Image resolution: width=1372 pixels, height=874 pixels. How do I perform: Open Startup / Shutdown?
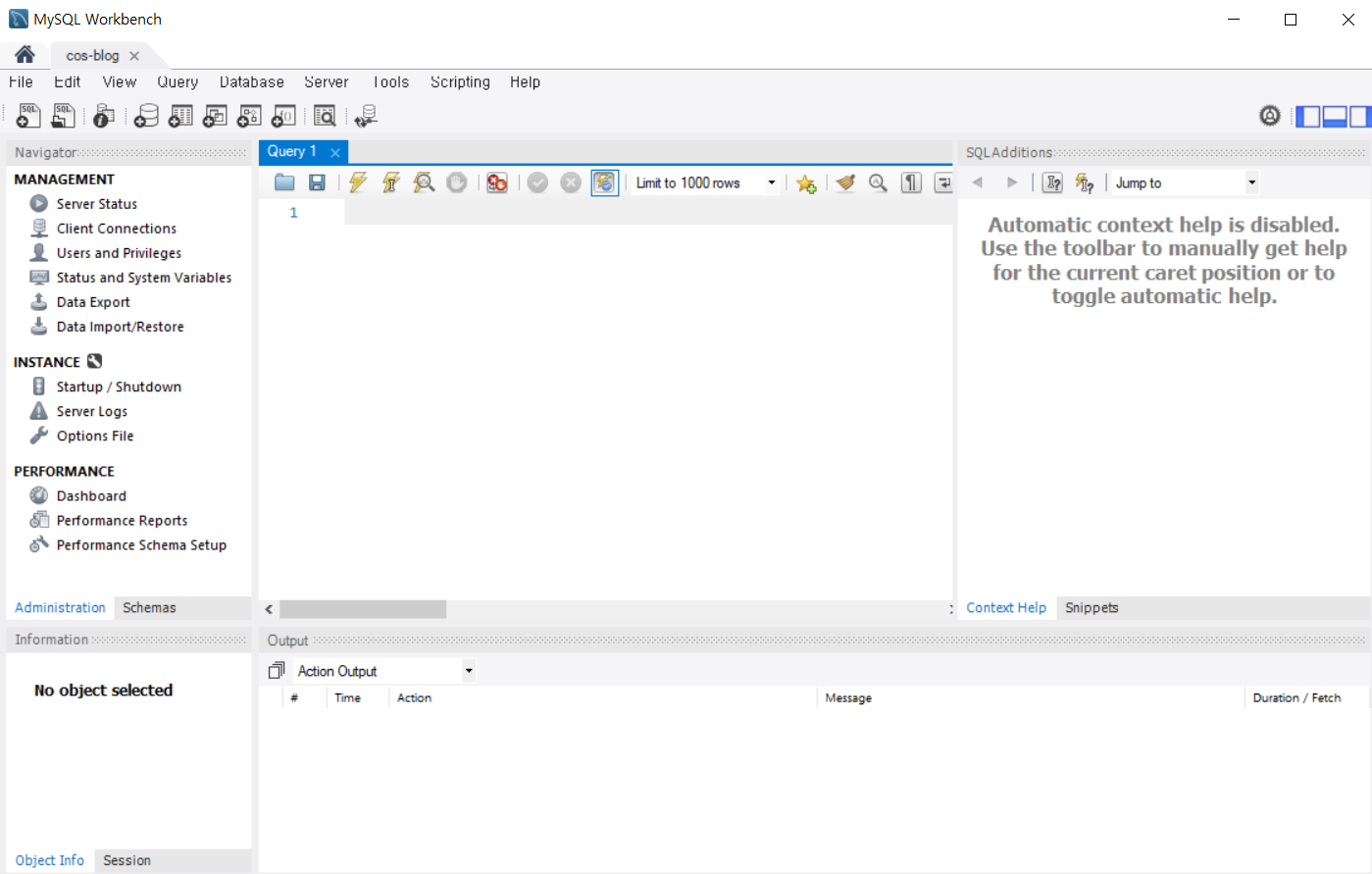119,386
